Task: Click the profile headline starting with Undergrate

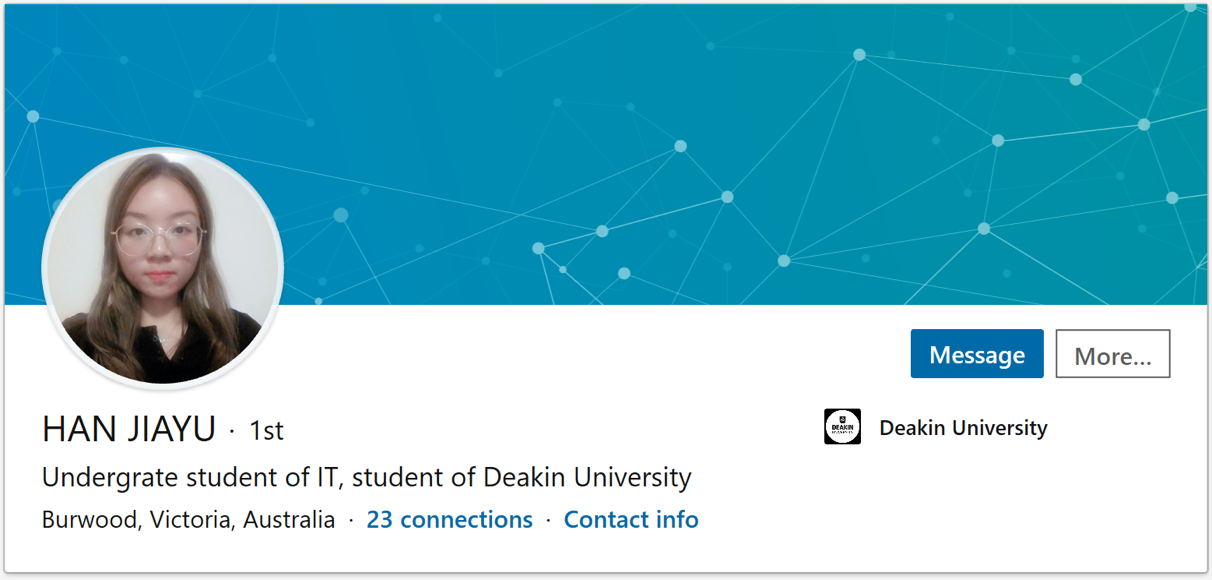Action: click(x=366, y=477)
